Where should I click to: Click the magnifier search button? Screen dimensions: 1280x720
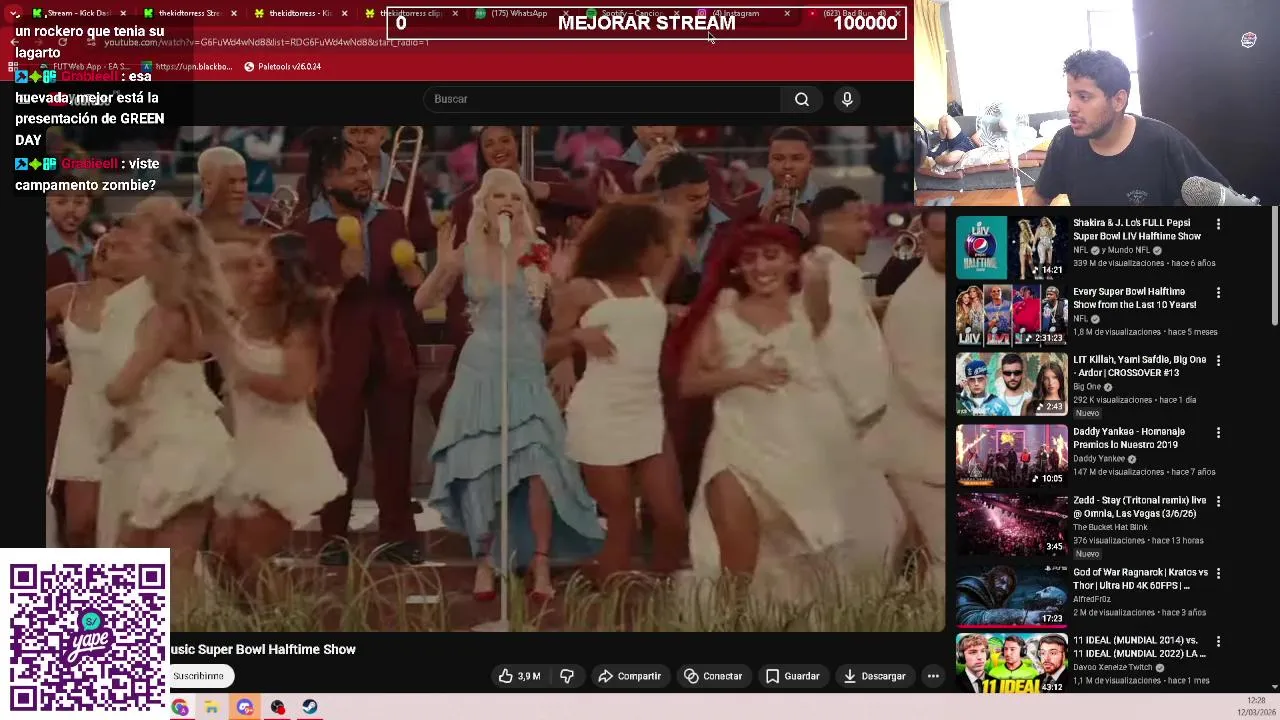802,99
